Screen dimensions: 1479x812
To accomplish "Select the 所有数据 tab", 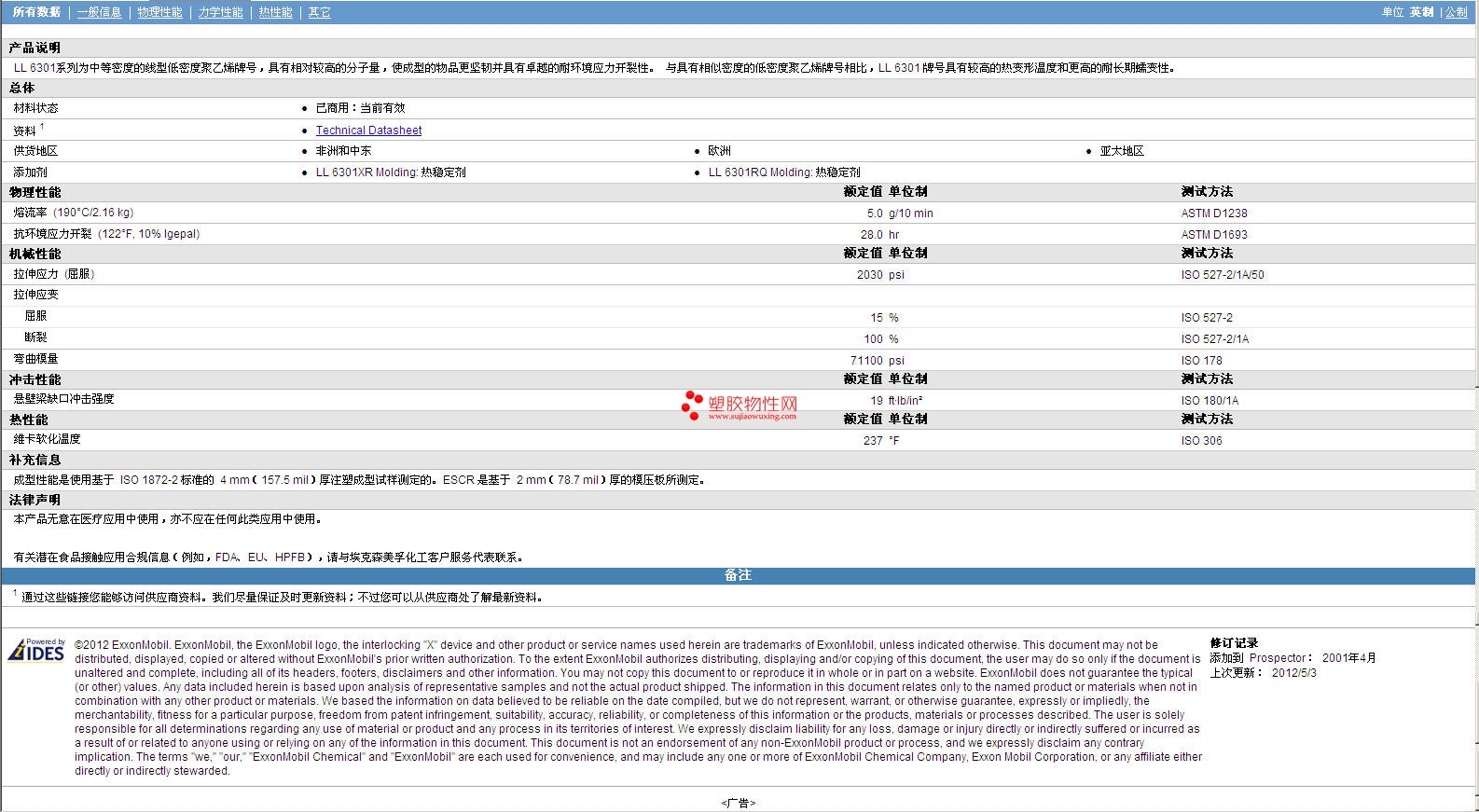I will click(37, 12).
